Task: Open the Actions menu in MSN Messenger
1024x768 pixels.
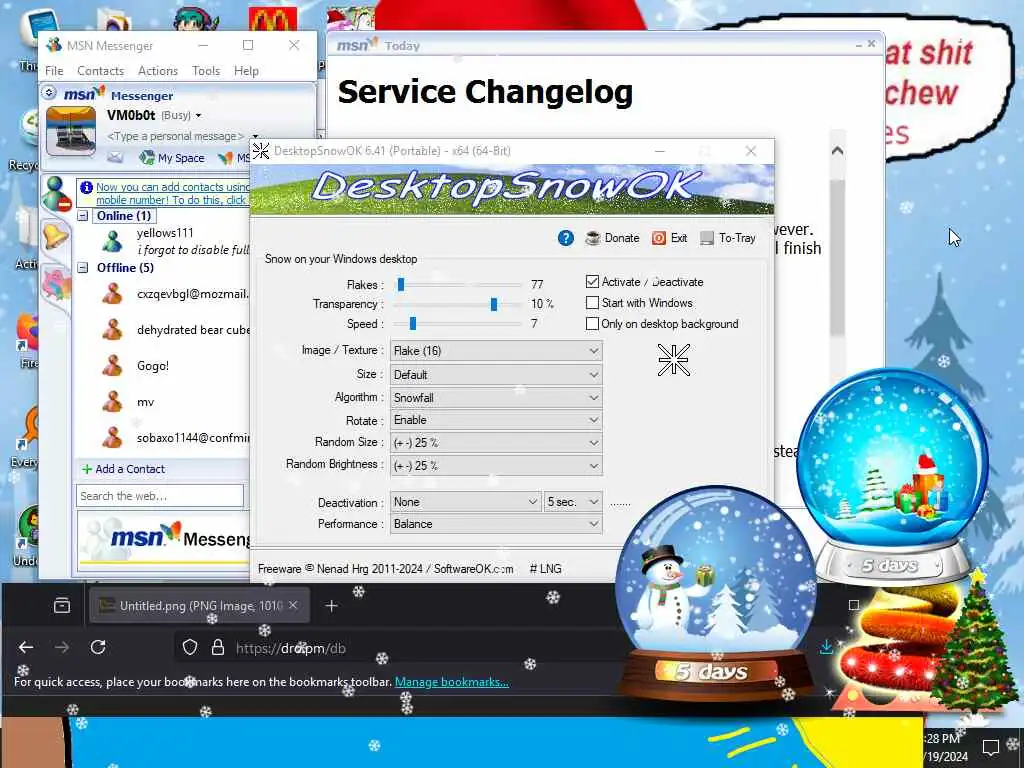Action: coord(157,71)
